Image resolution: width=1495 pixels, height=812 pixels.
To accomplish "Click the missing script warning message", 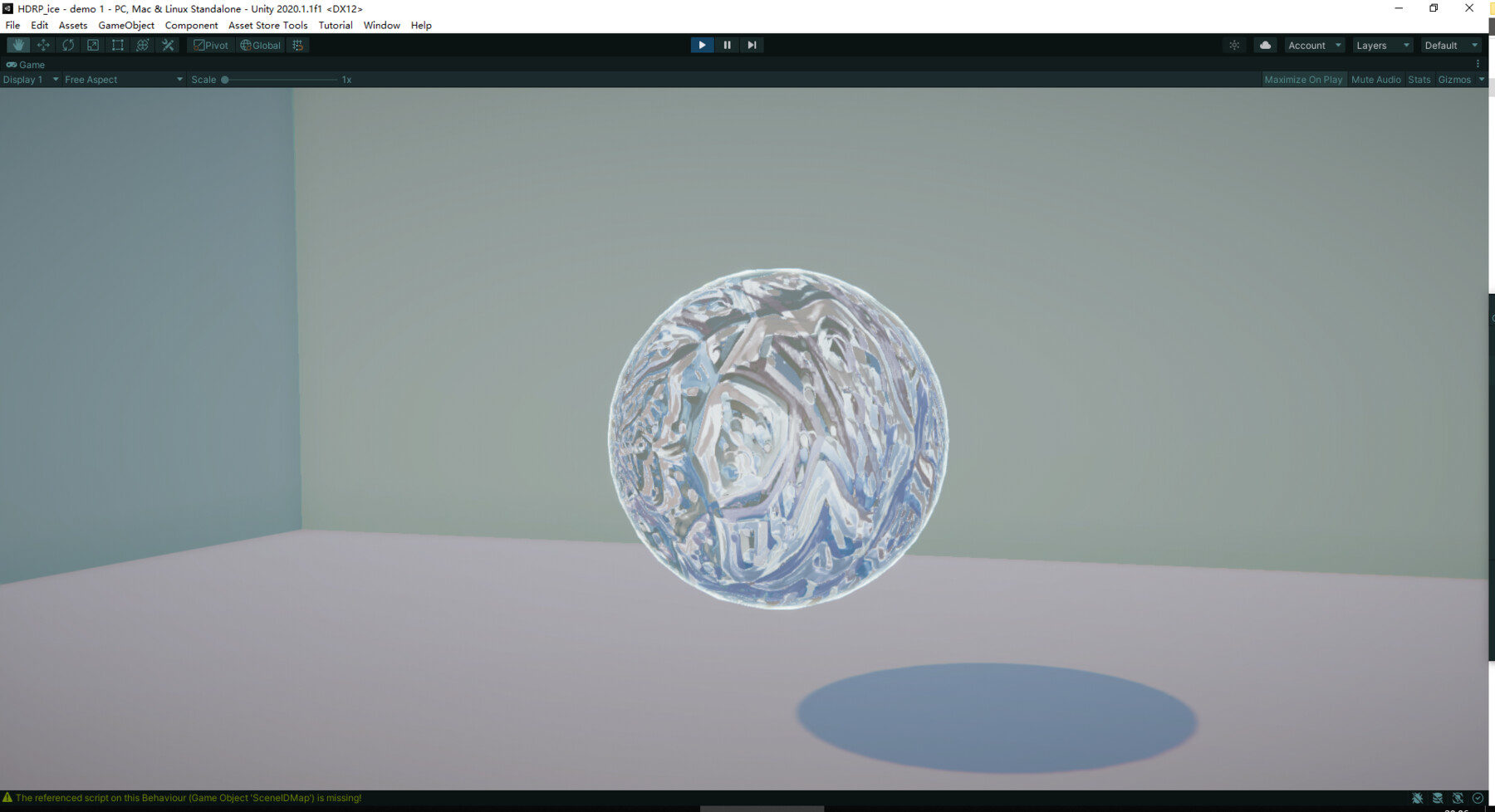I will [189, 798].
